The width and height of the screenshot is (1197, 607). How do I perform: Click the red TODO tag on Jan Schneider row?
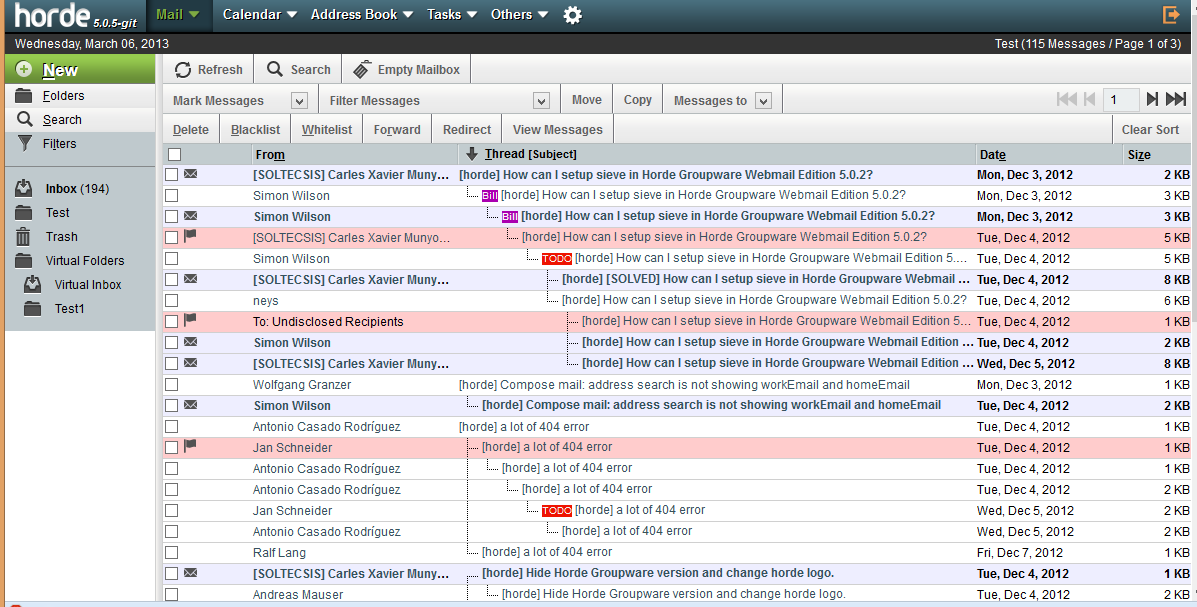coord(557,511)
